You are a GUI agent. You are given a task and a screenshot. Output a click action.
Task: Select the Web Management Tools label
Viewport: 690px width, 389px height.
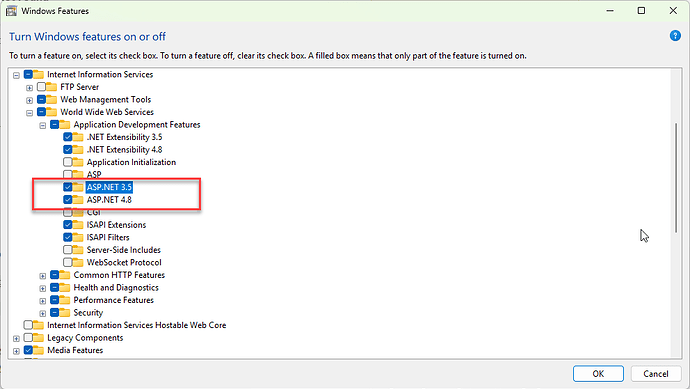pos(106,99)
